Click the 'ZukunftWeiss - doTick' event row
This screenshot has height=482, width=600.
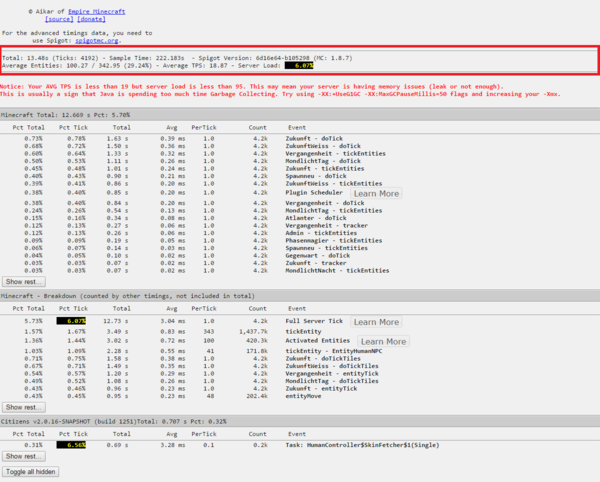300,146
